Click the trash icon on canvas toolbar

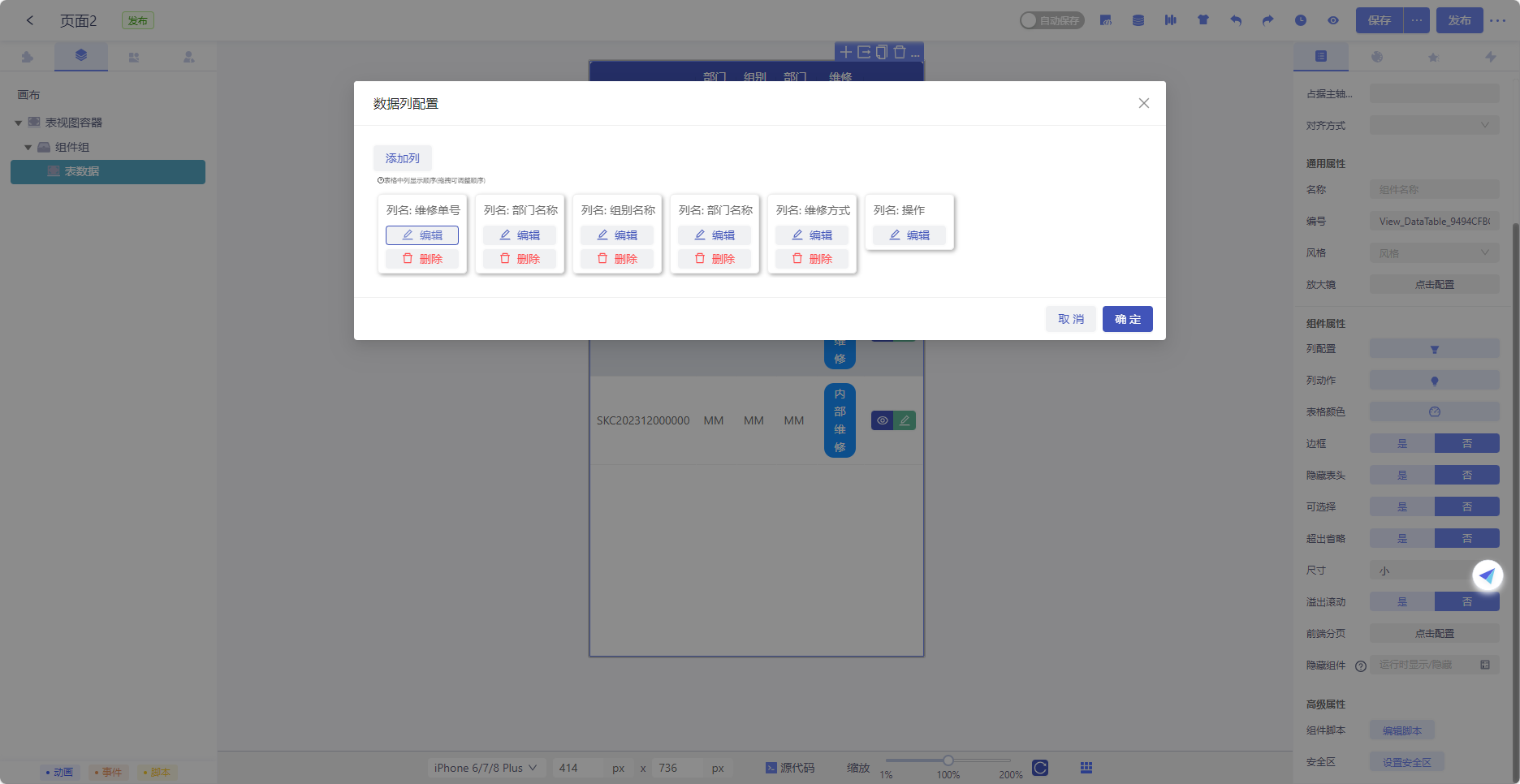click(x=900, y=52)
